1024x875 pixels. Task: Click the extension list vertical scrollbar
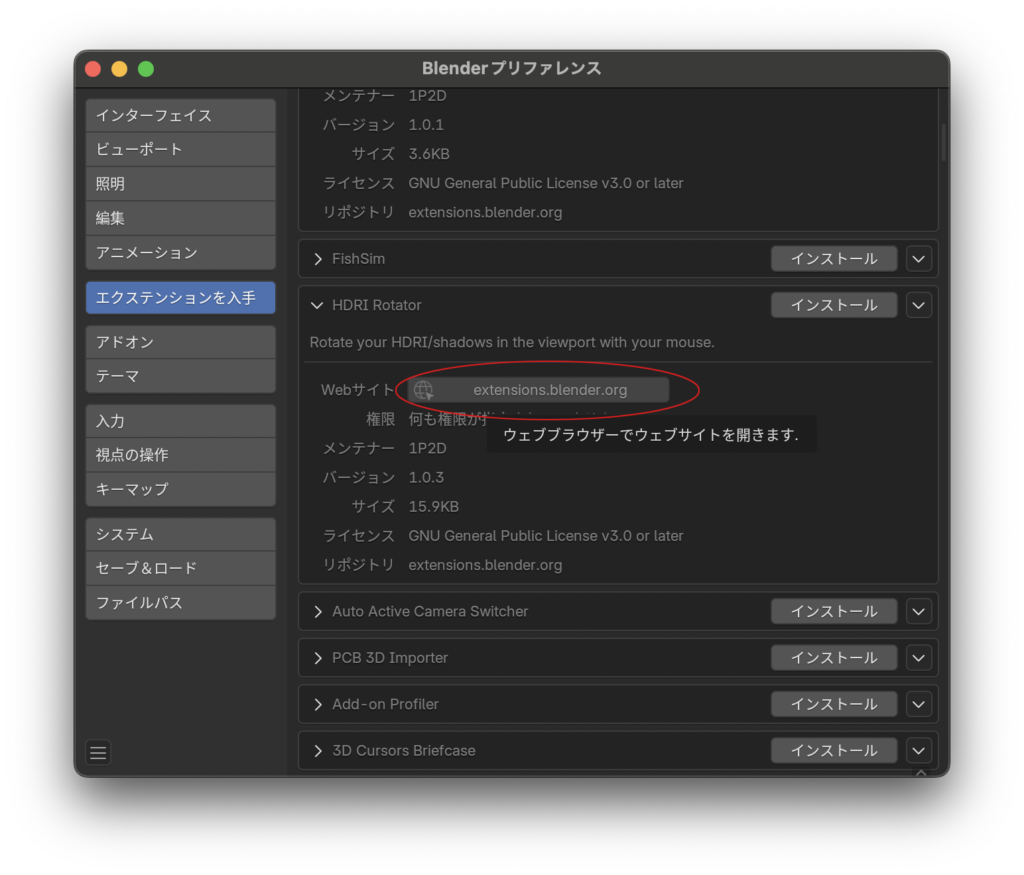pos(944,142)
